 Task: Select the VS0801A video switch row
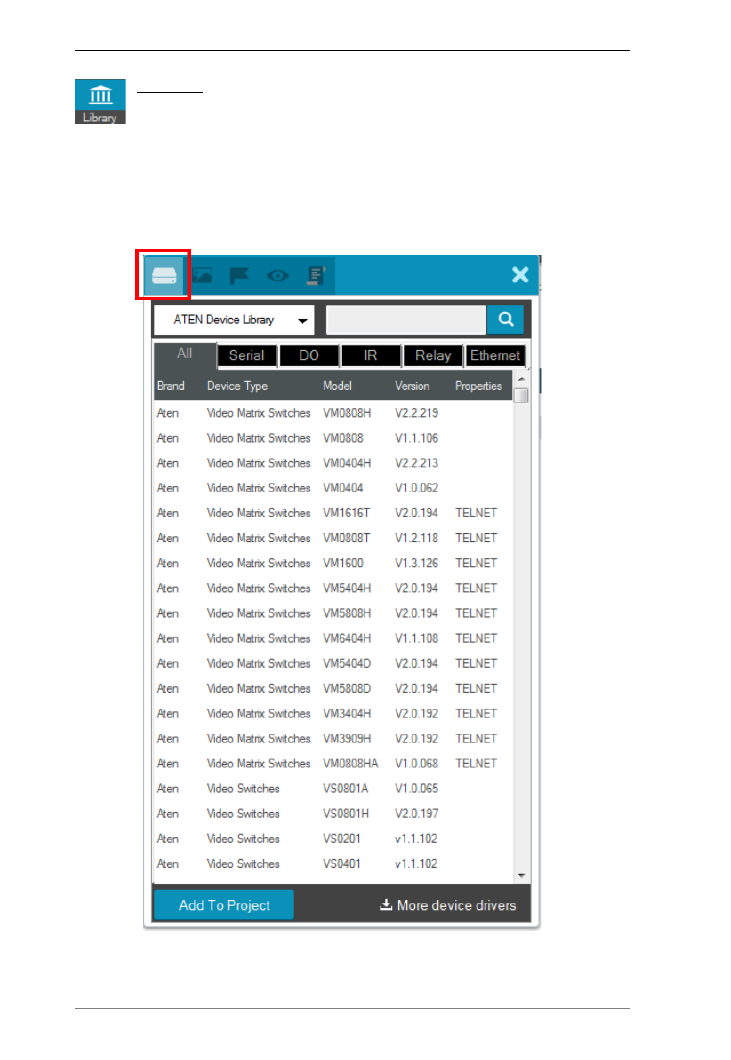point(333,788)
